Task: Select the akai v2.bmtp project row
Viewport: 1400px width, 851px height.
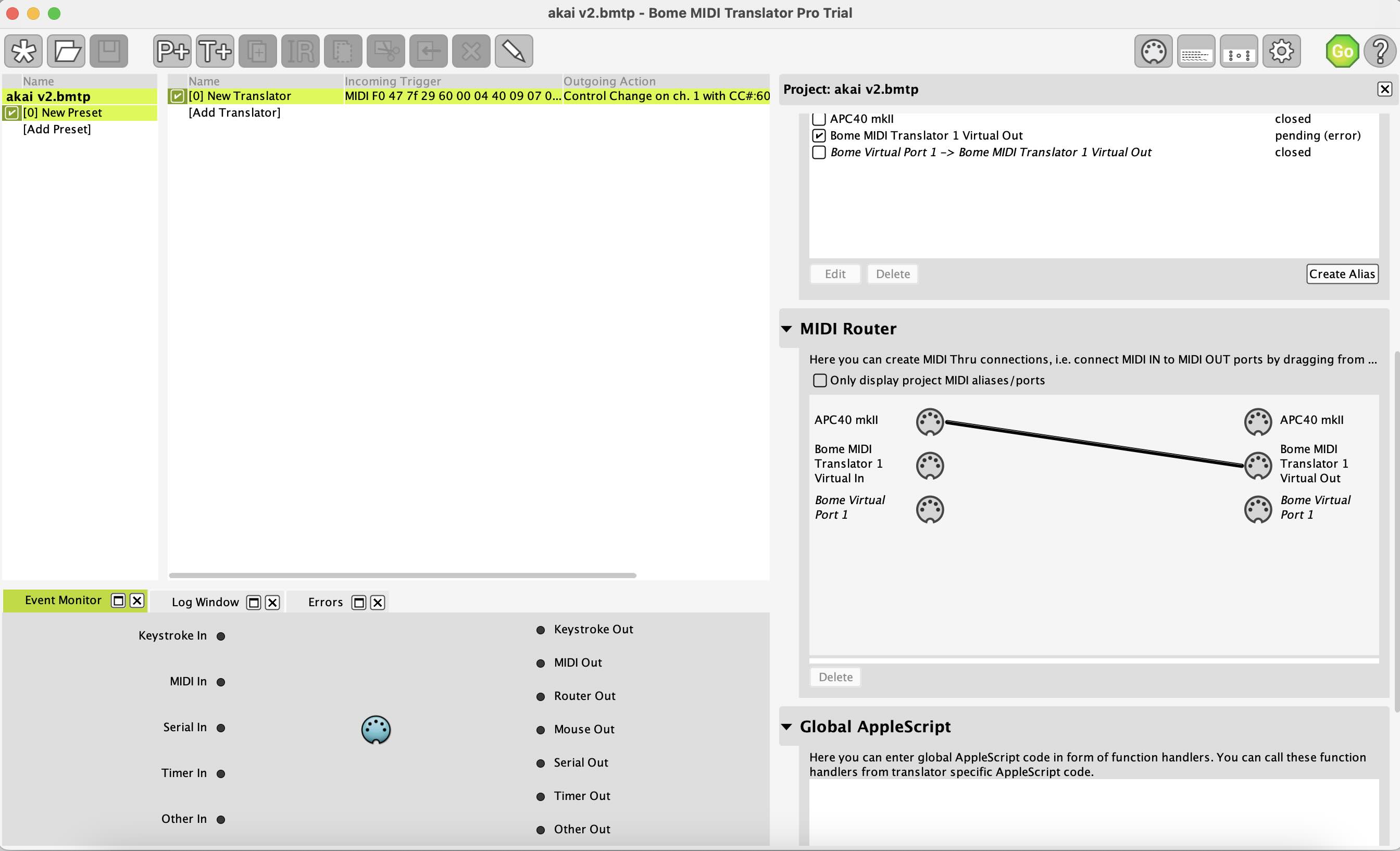Action: (x=80, y=96)
